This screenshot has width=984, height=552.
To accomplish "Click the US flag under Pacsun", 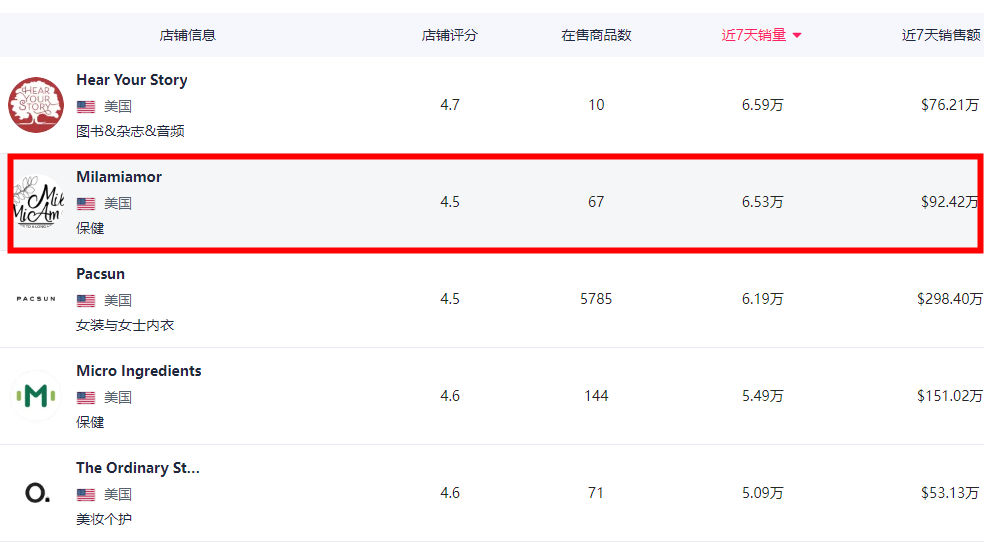I will click(x=86, y=300).
